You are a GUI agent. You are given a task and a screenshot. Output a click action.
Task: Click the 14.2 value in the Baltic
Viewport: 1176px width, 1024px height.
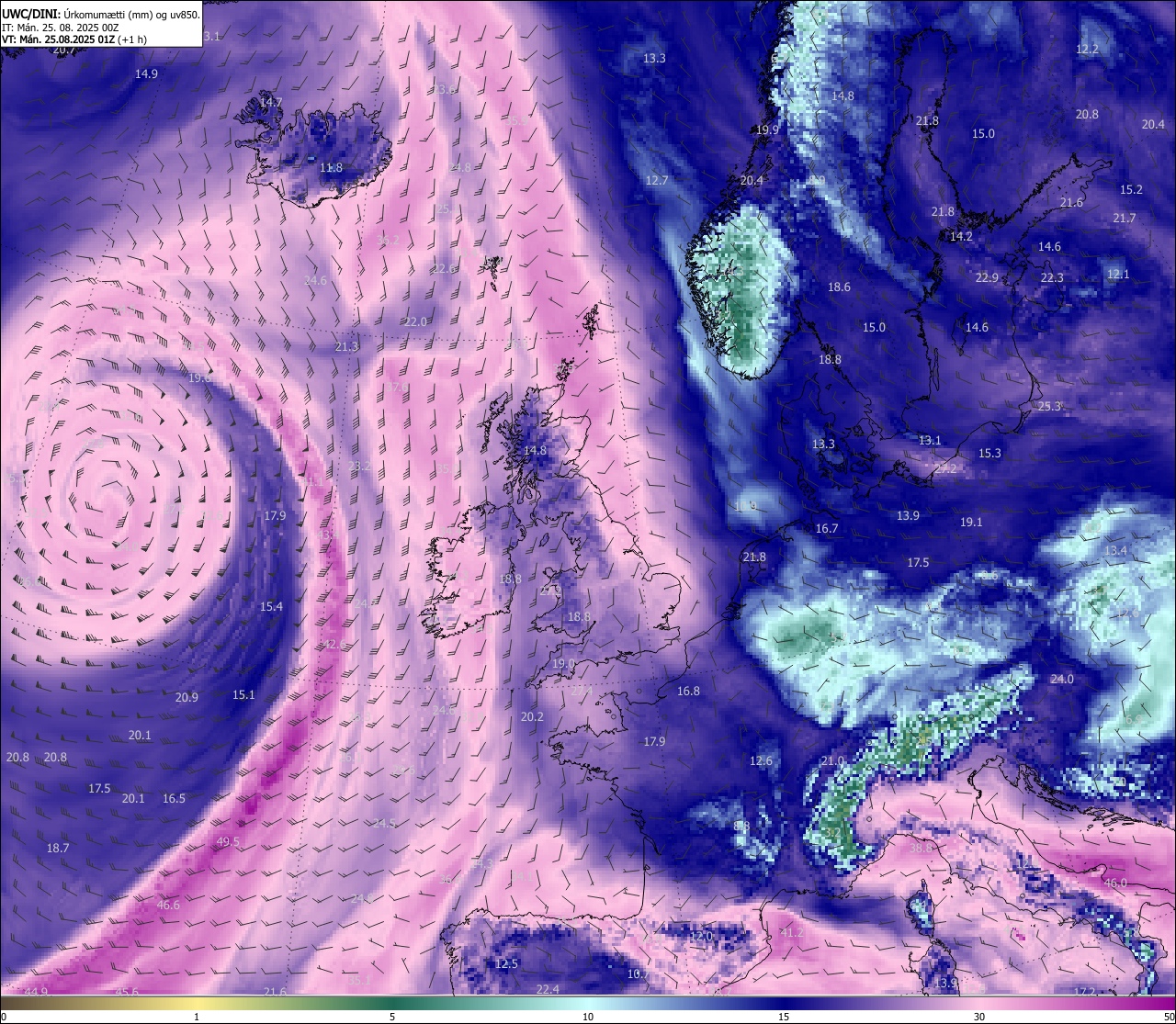point(961,237)
